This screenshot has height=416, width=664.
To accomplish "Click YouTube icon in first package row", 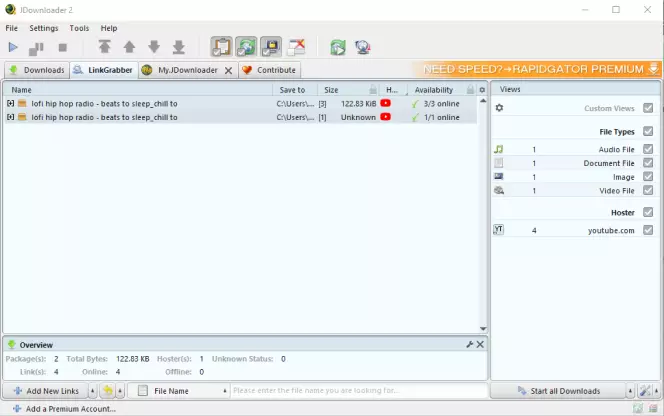I will coord(385,103).
